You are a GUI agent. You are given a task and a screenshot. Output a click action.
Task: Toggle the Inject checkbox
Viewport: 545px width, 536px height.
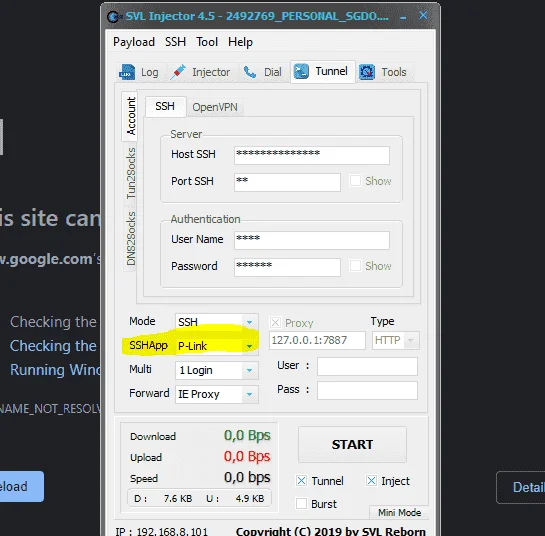click(x=371, y=481)
